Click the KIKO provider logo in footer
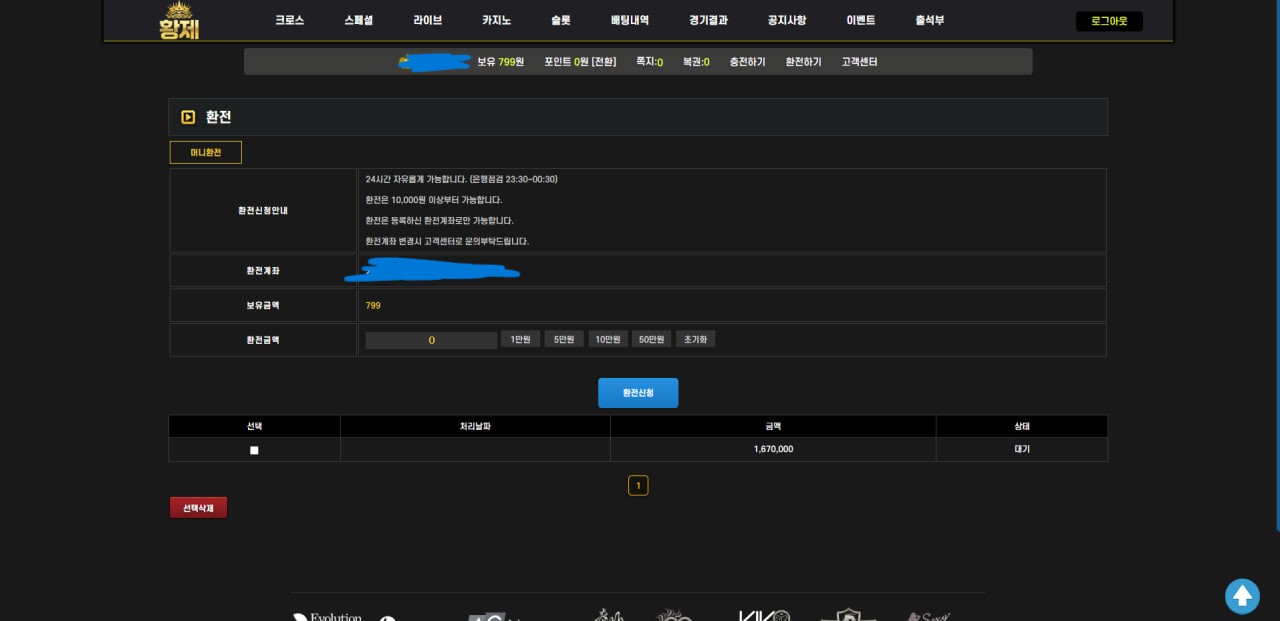This screenshot has width=1280, height=621. tap(764, 615)
